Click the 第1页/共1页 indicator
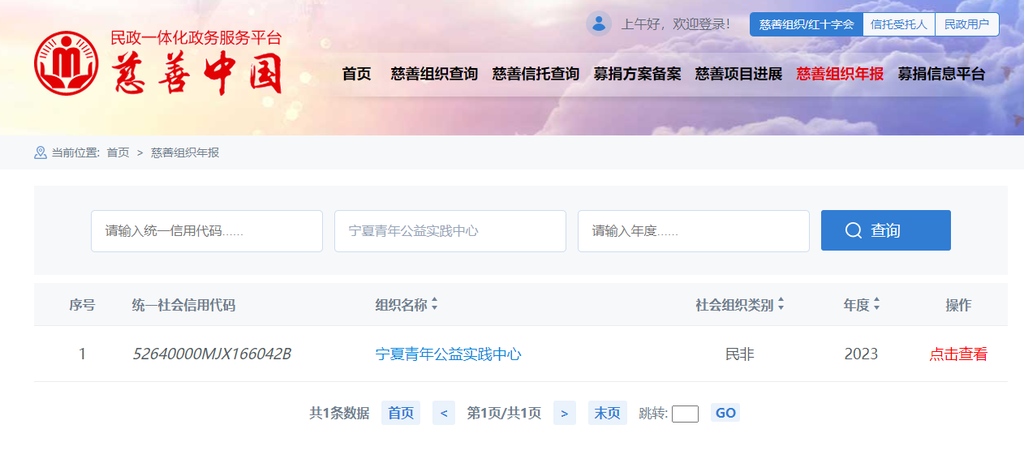The image size is (1024, 472). tap(504, 413)
